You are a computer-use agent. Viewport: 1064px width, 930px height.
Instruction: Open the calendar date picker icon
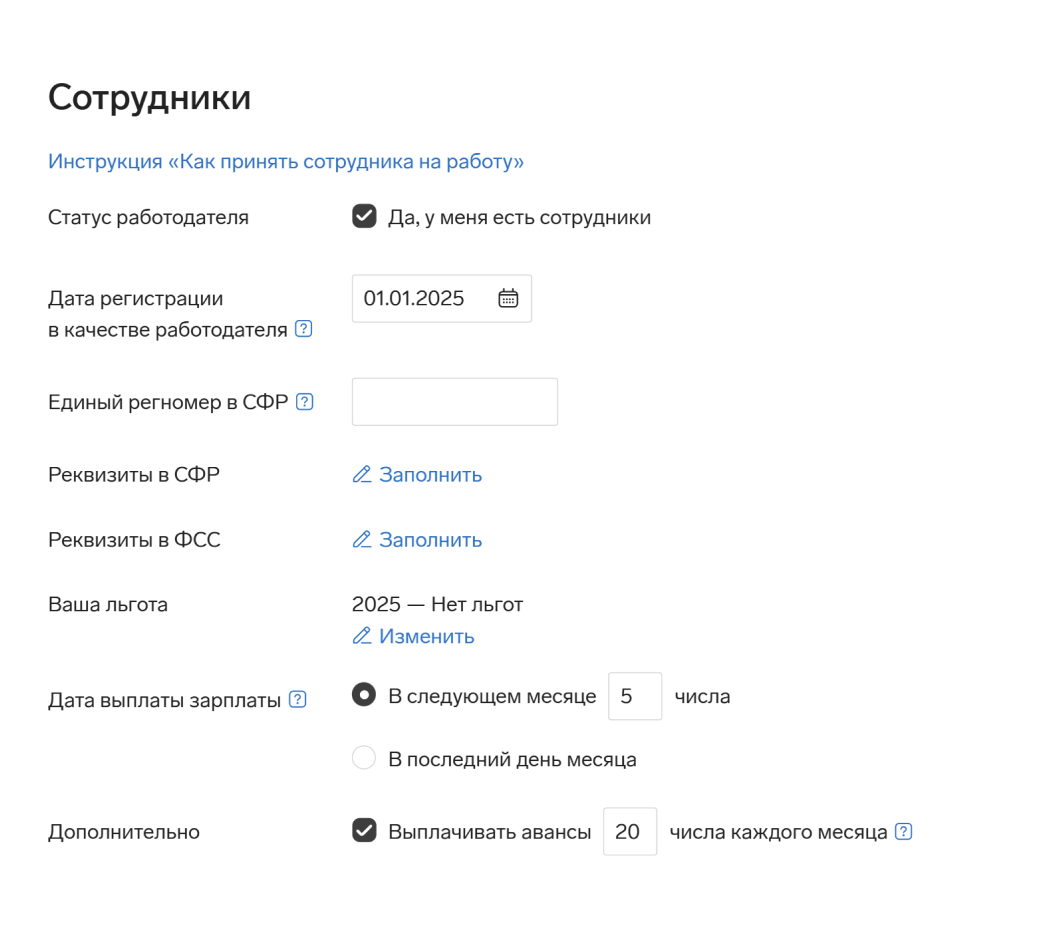click(x=508, y=298)
